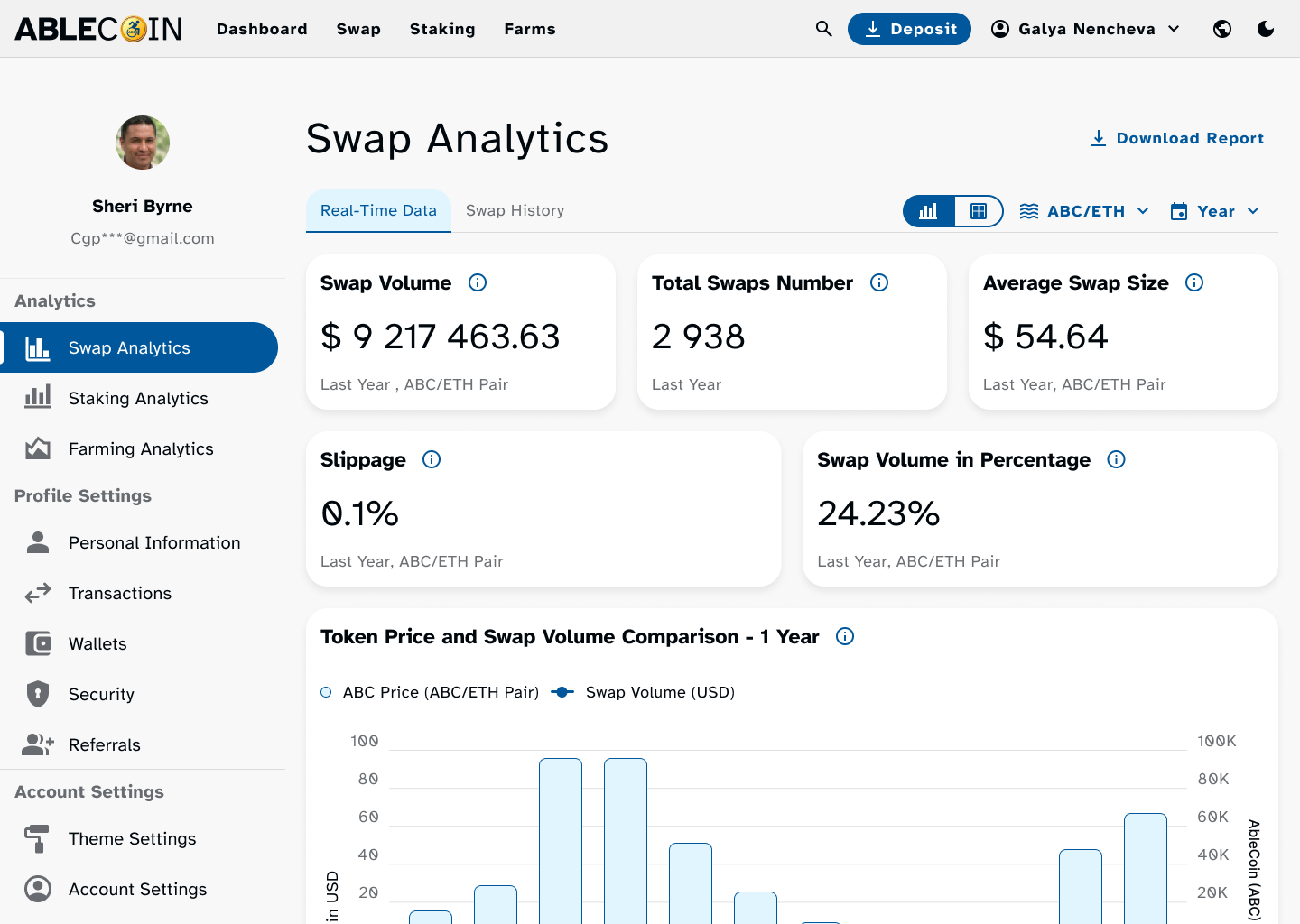This screenshot has width=1300, height=924.
Task: Toggle dark mode moon icon
Action: tap(1266, 29)
